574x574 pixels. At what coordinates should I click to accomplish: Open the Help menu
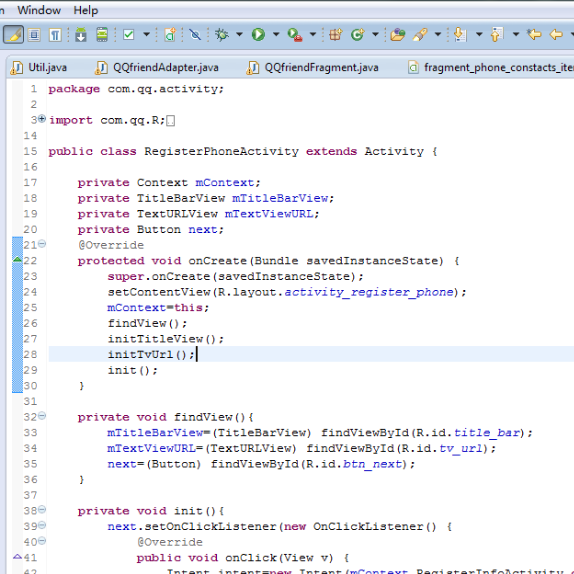pos(86,10)
